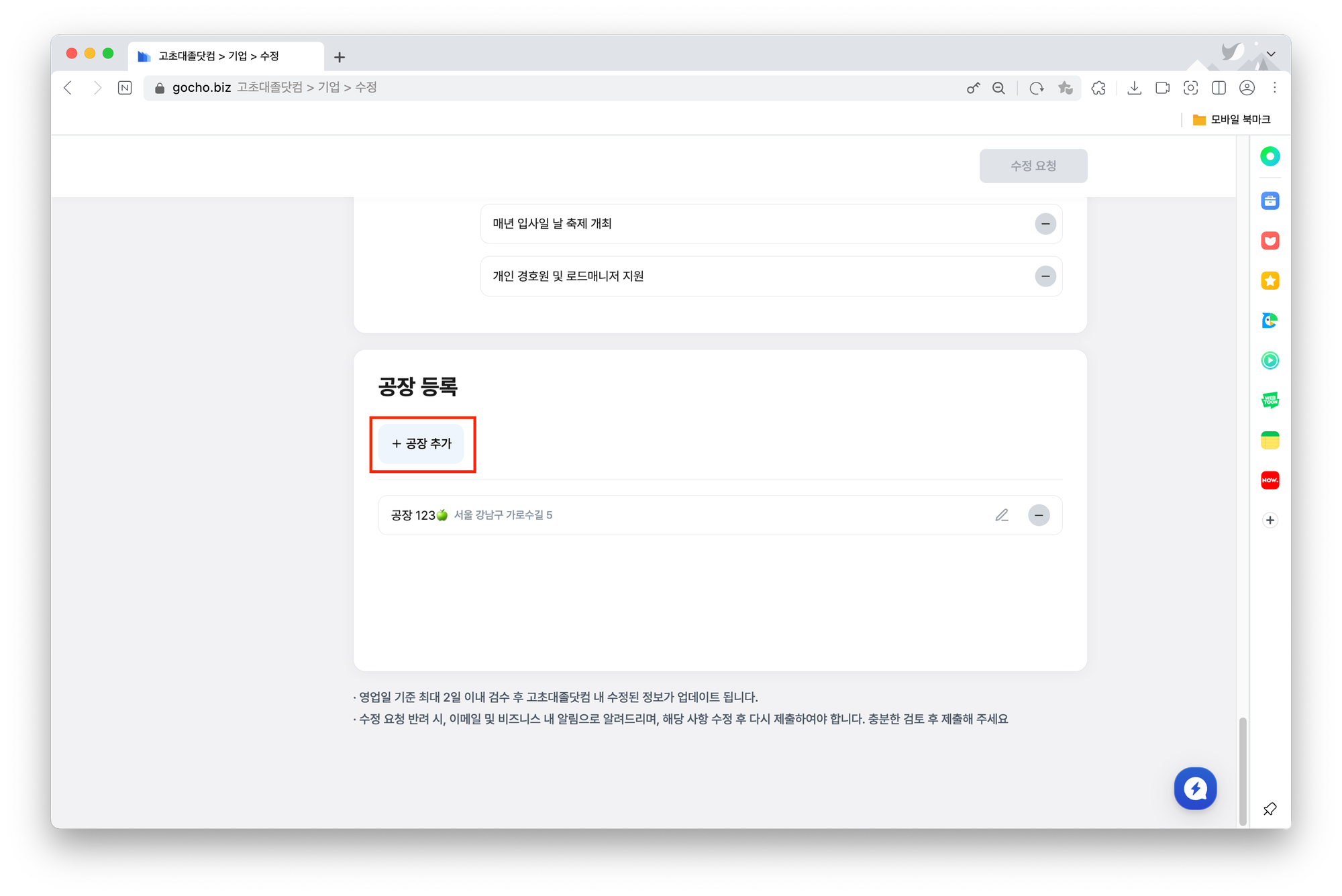Screen dimensions: 1342x896
Task: Open the browser three-dot menu
Action: coord(1275,88)
